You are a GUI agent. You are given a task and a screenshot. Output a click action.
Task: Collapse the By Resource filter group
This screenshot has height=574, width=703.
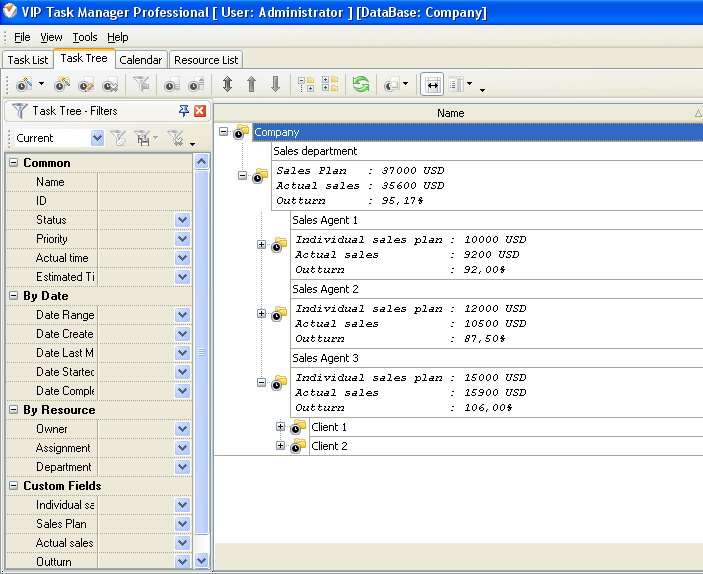[x=13, y=410]
